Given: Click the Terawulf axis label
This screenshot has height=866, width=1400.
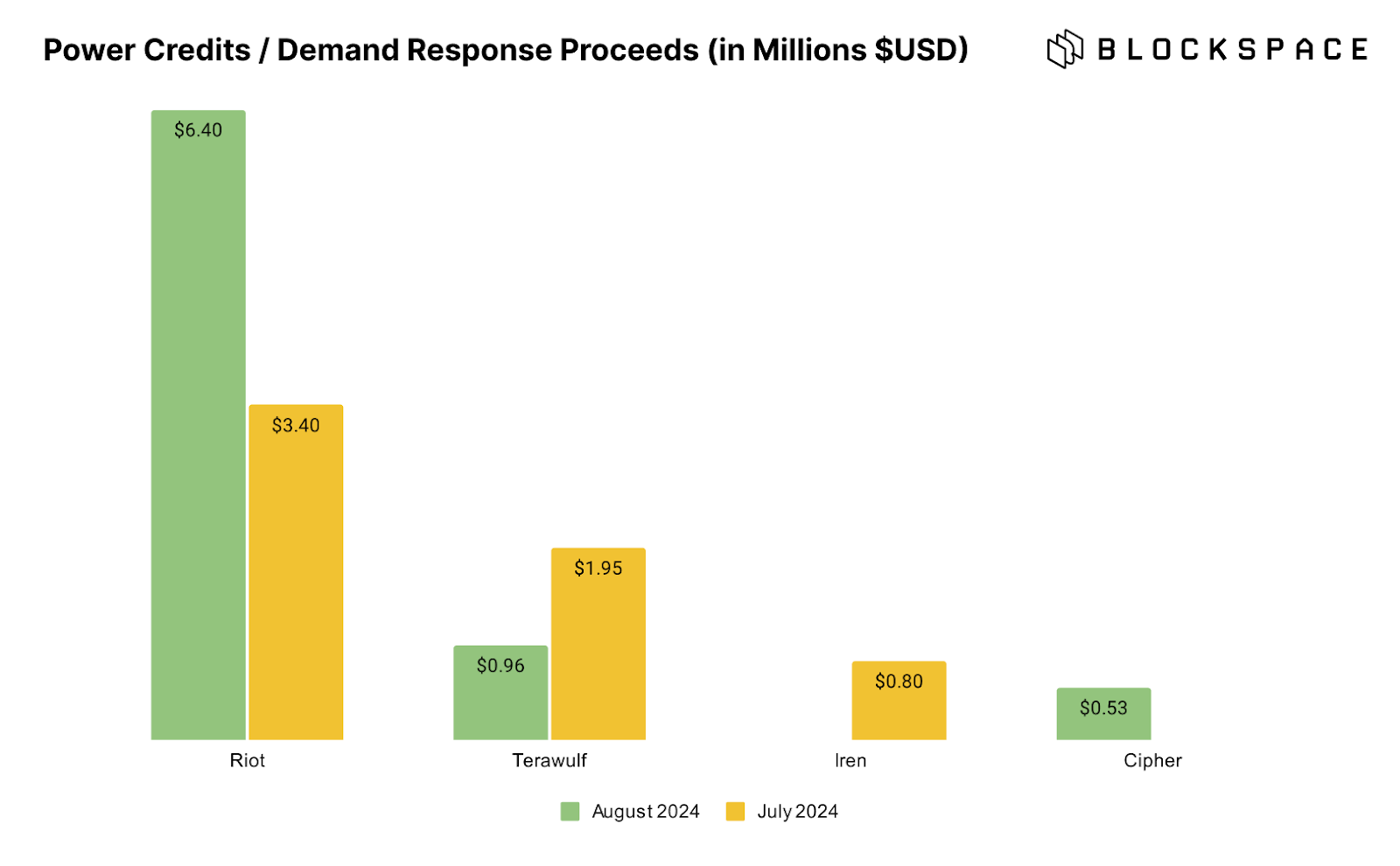Looking at the screenshot, I should tap(549, 761).
